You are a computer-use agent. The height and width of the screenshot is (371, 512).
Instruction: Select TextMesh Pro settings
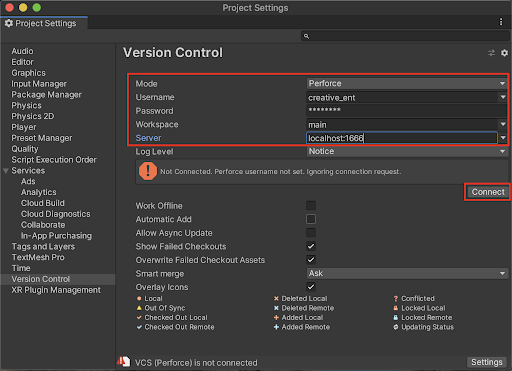[38, 257]
